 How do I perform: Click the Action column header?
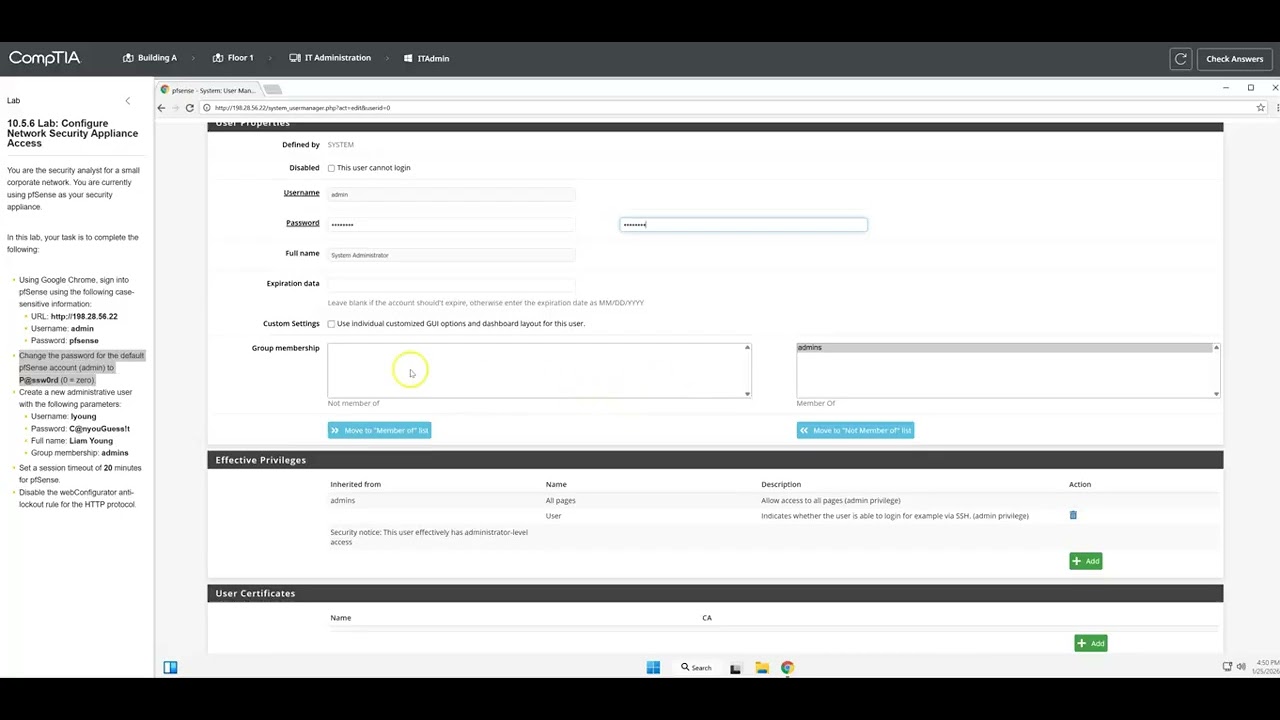click(x=1079, y=484)
